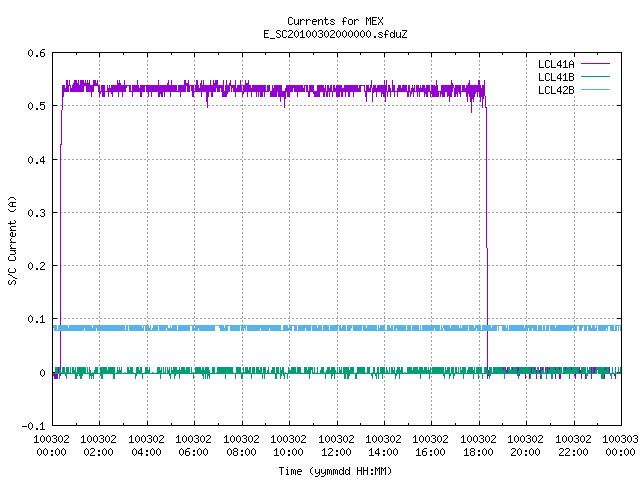Click the 0.2 y-axis tick label
640x480 pixels.
(36, 266)
